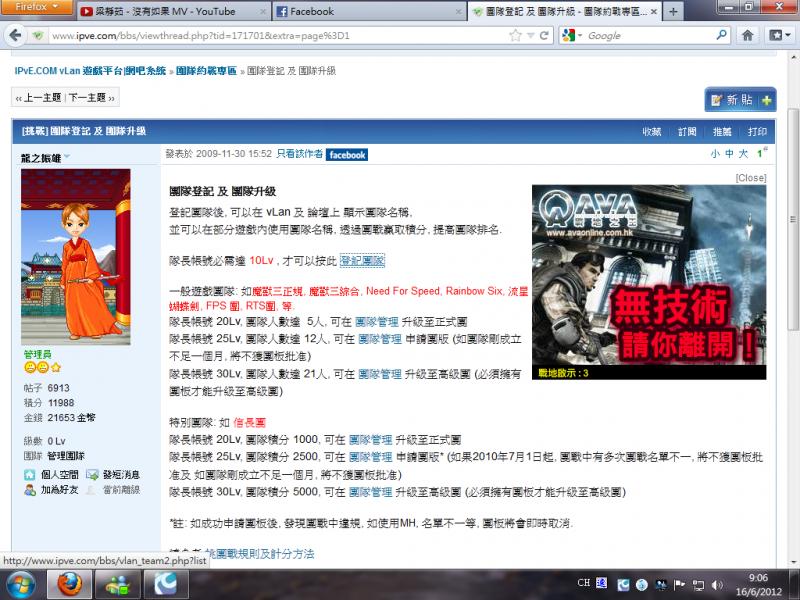The height and width of the screenshot is (600, 800).
Task: Click Firefox icon in the taskbar
Action: click(69, 585)
